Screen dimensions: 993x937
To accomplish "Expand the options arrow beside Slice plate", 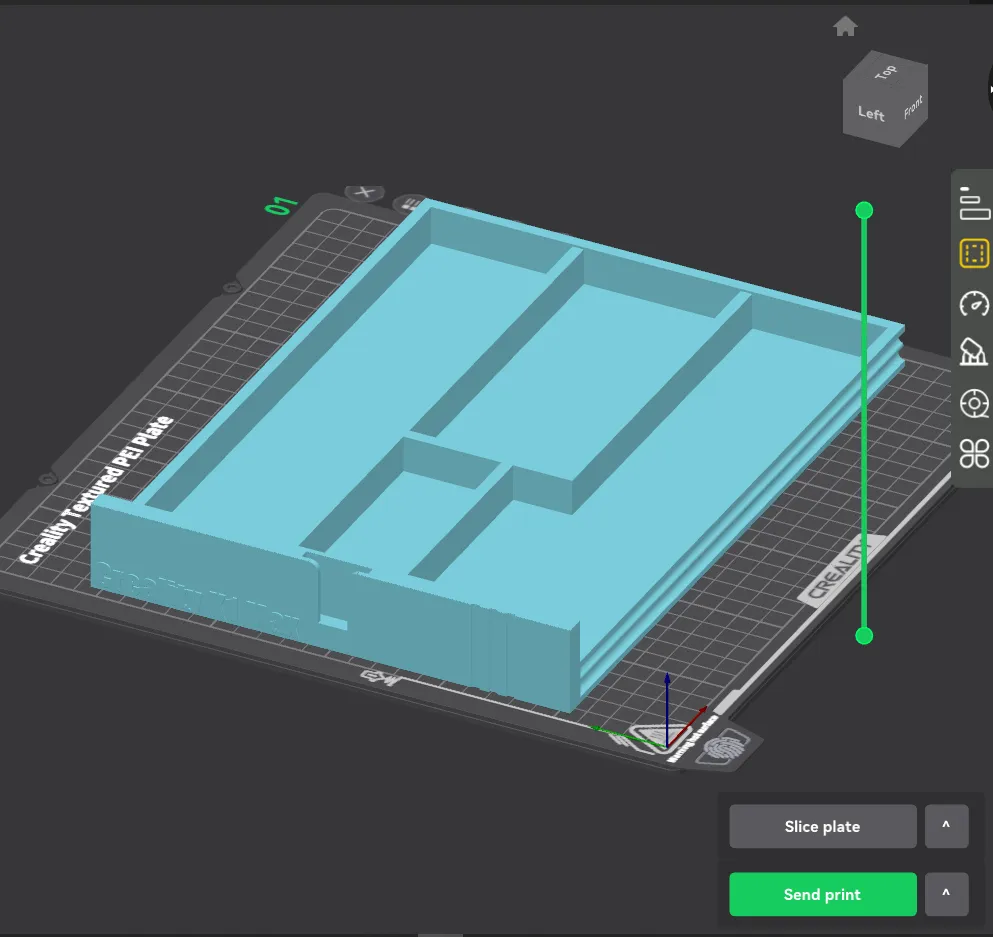I will [x=946, y=827].
